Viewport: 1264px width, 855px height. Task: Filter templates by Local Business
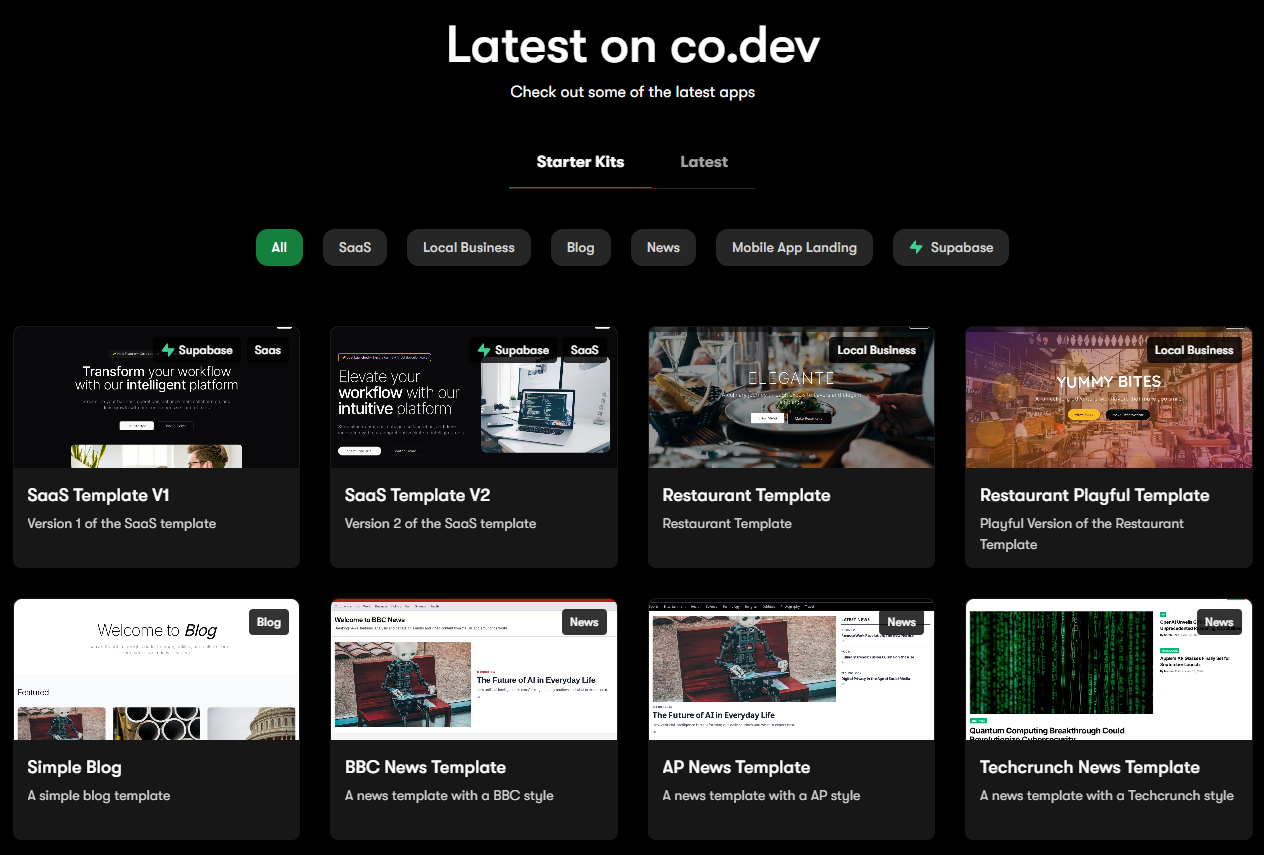tap(468, 248)
